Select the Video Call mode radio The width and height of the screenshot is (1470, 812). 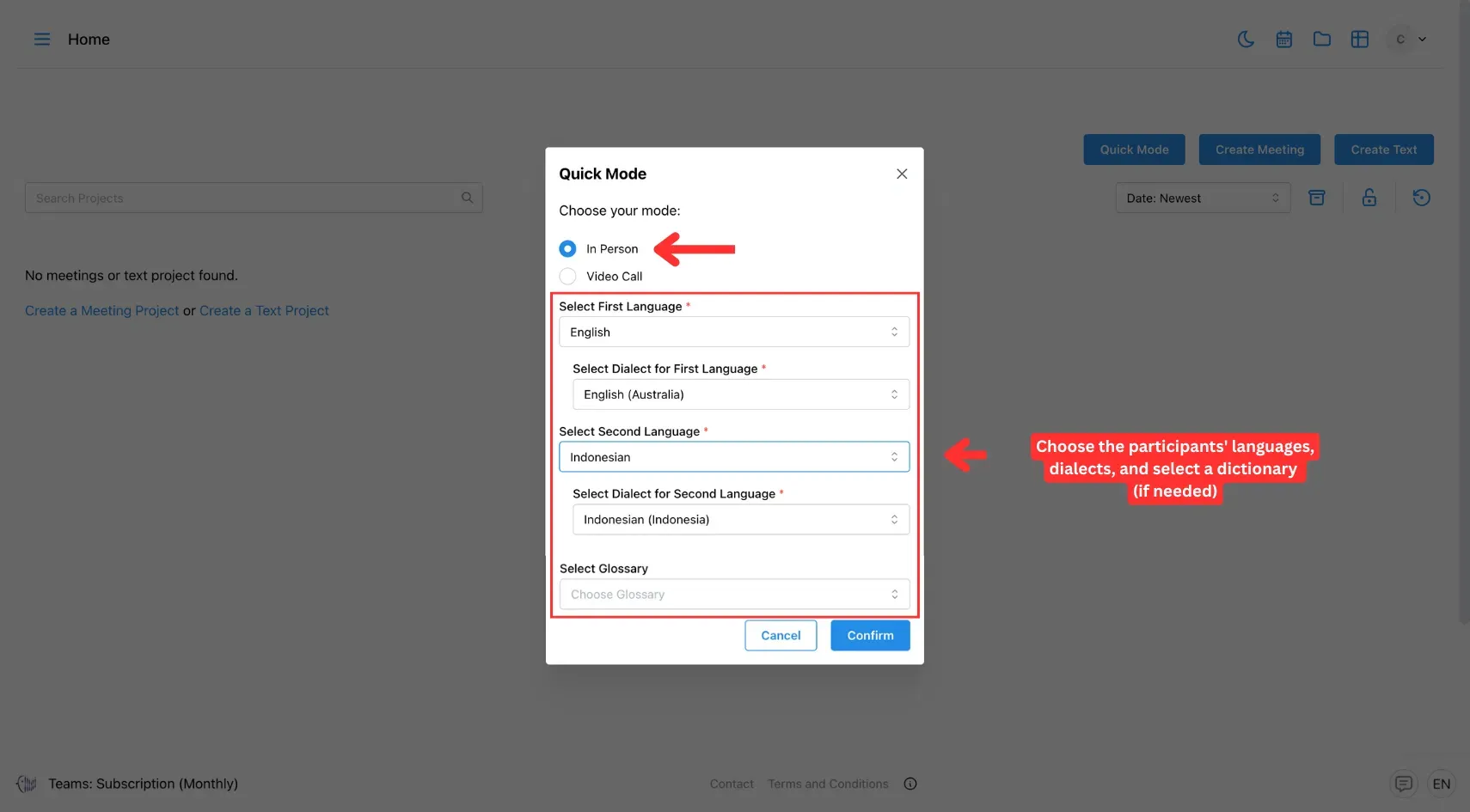coord(567,276)
